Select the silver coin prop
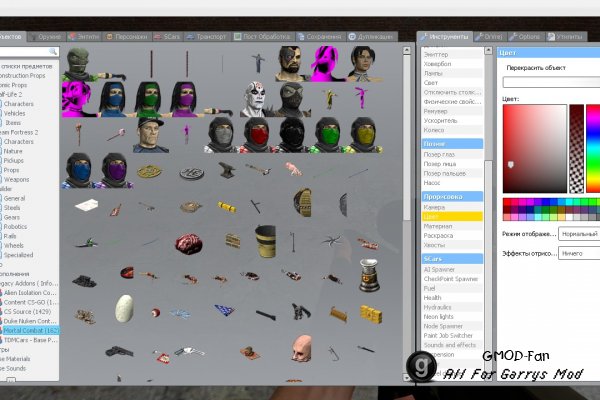The width and height of the screenshot is (600, 400). click(192, 173)
